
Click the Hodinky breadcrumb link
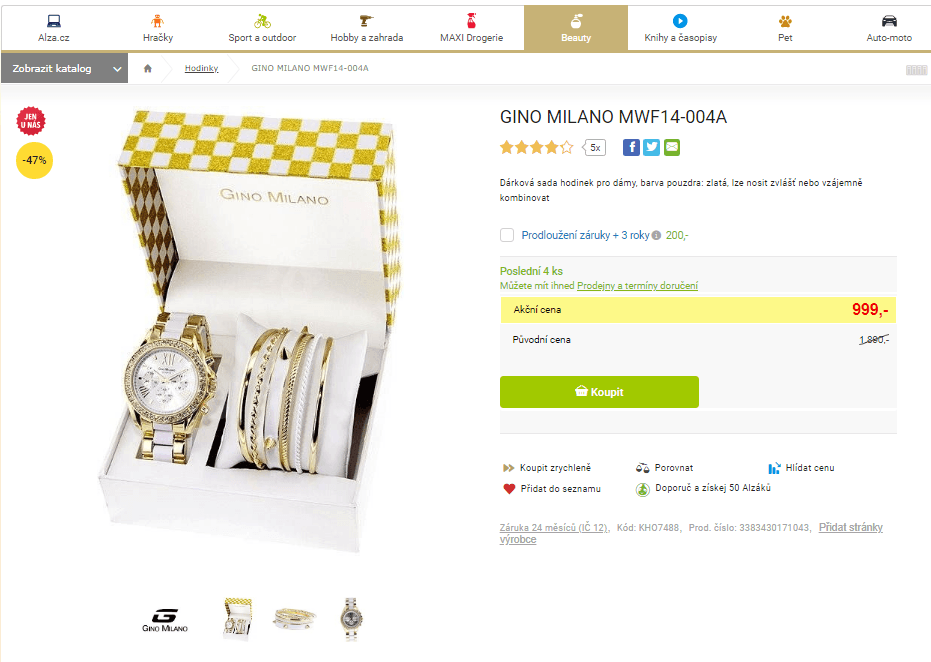tap(201, 68)
